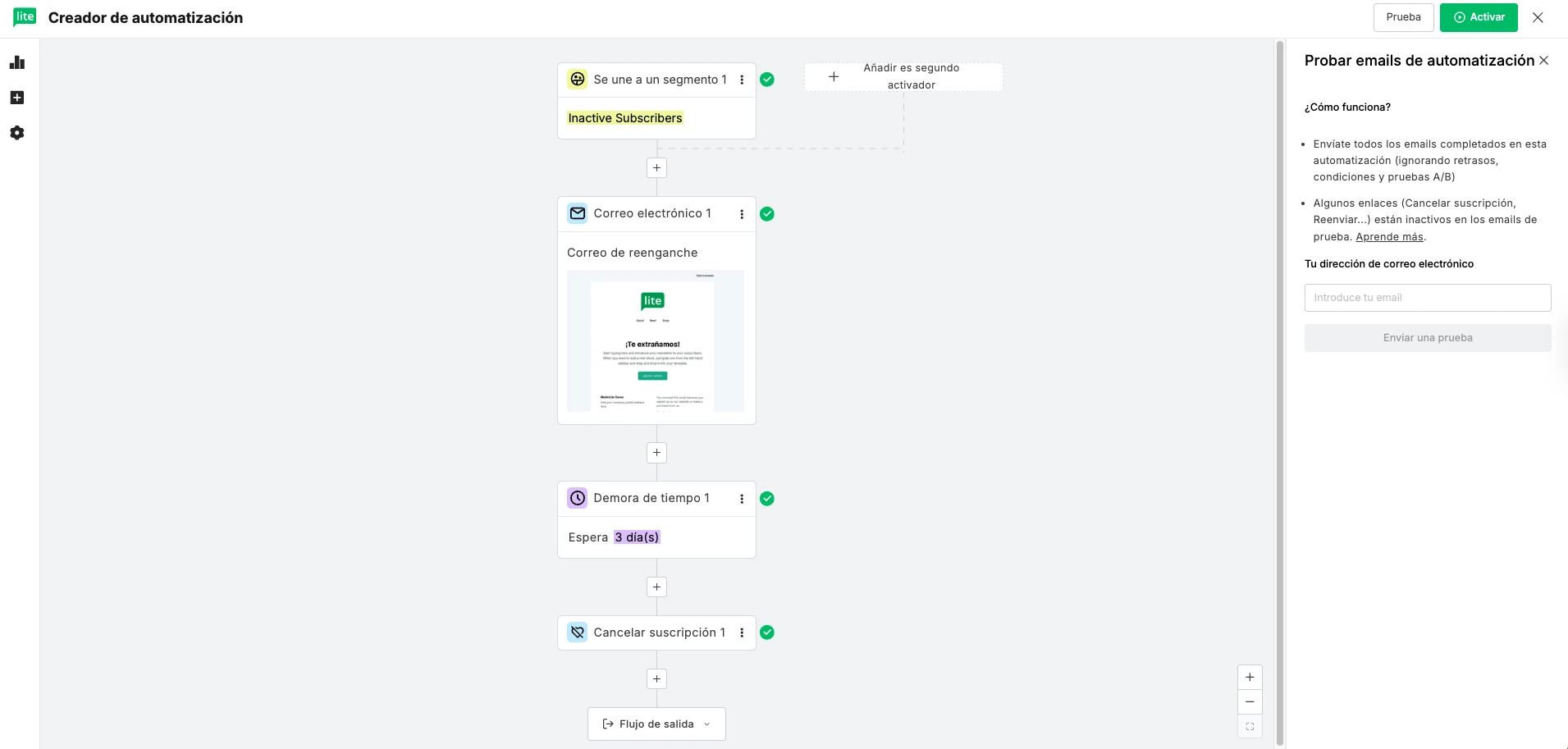The height and width of the screenshot is (749, 1568).
Task: Open the analytics icon in the sidebar
Action: tap(17, 62)
